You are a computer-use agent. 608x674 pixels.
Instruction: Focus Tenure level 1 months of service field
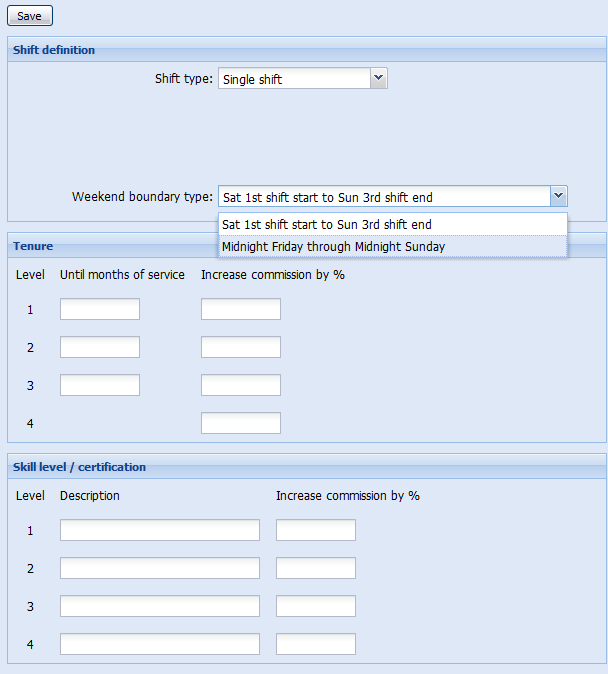100,309
